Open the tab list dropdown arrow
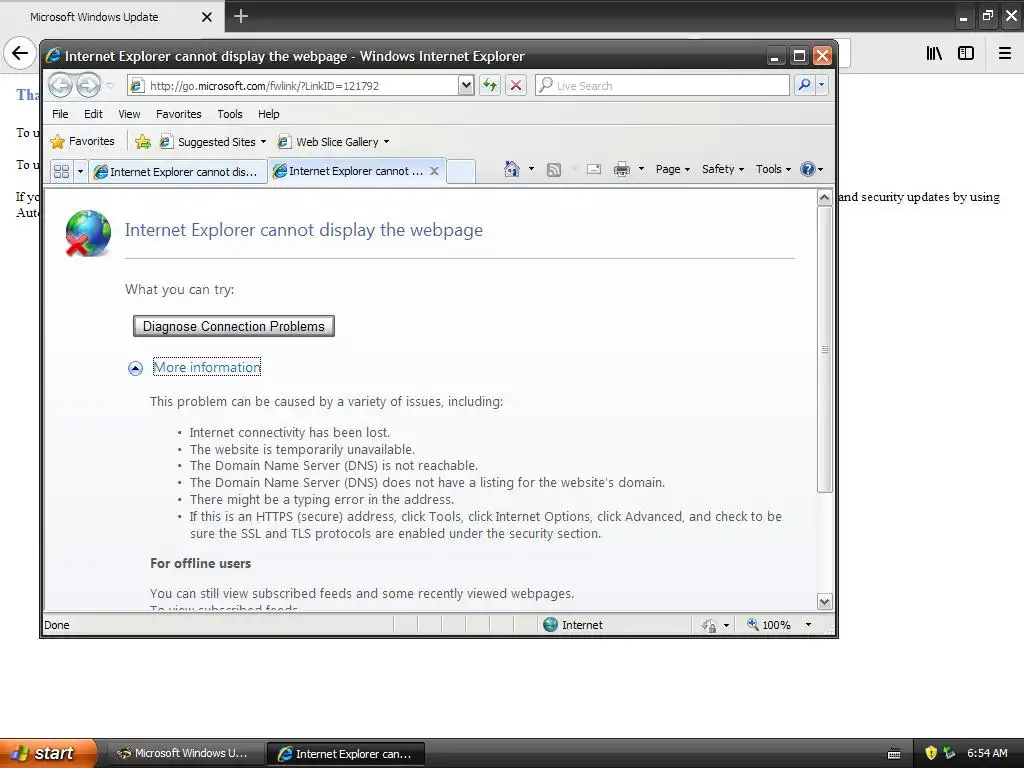The width and height of the screenshot is (1024, 768). pos(80,171)
